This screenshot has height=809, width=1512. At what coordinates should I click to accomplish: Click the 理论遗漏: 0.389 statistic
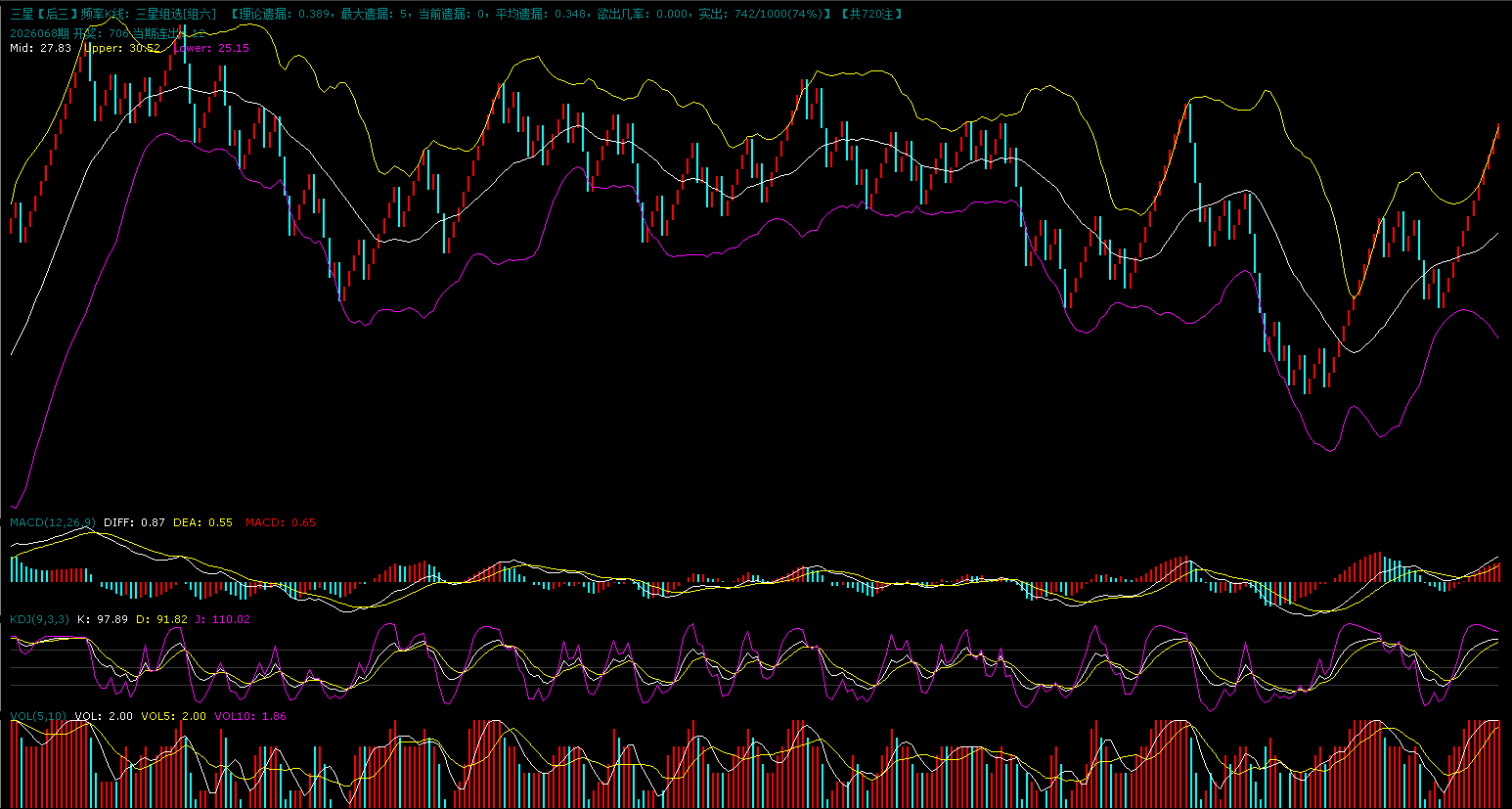pyautogui.click(x=284, y=14)
